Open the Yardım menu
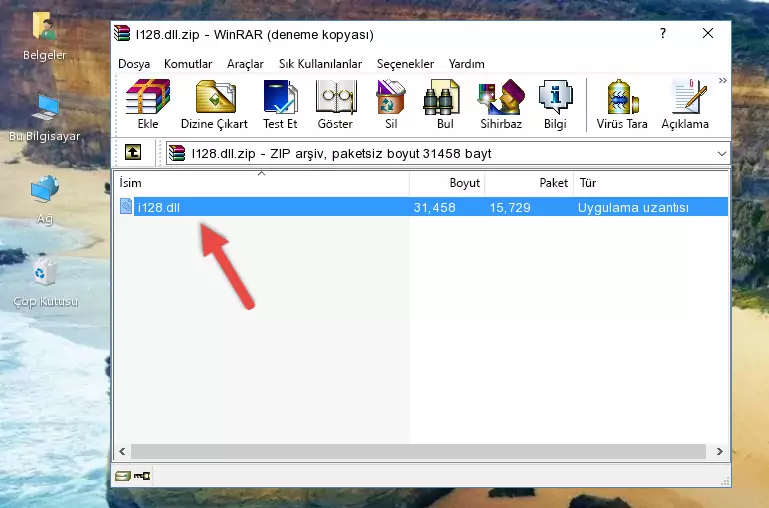This screenshot has height=508, width=769. coord(466,64)
